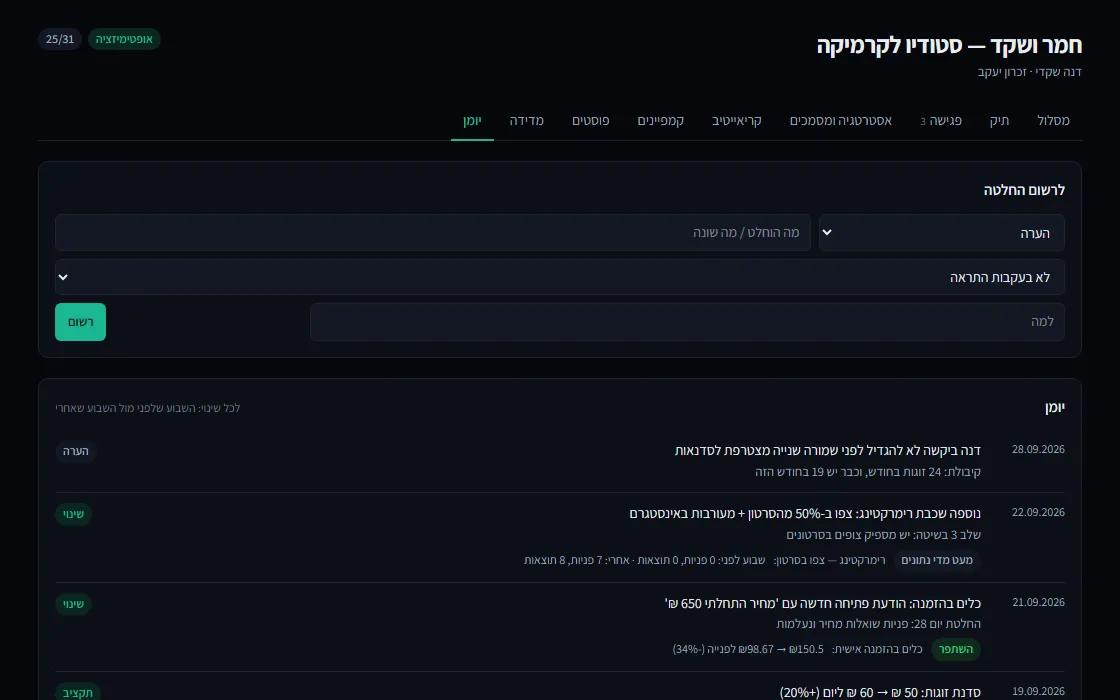Go to אסטרטגיה ומסמכים tab

(841, 120)
